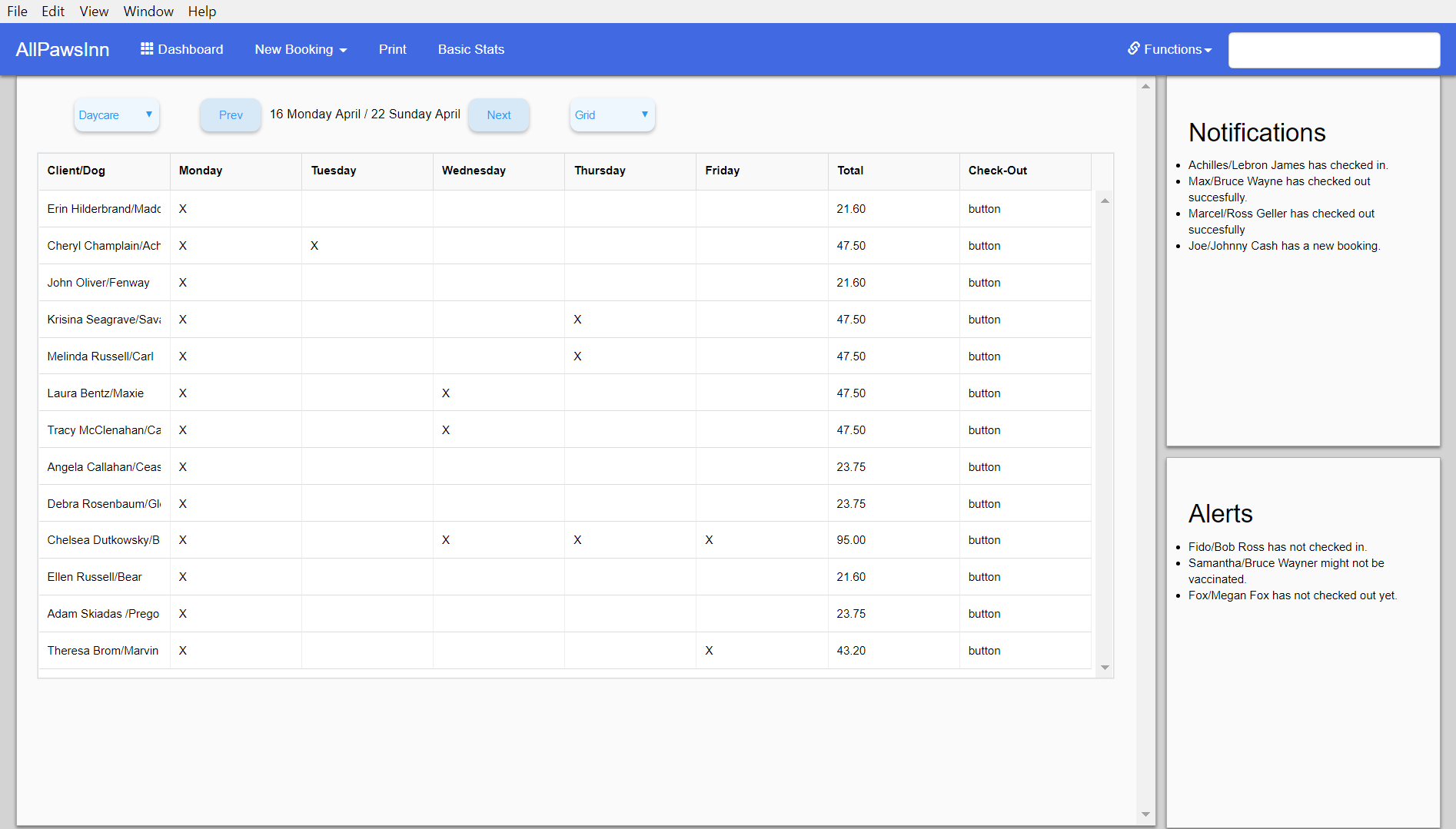This screenshot has width=1456, height=829.
Task: Click table scrollbar down arrow
Action: point(1105,668)
